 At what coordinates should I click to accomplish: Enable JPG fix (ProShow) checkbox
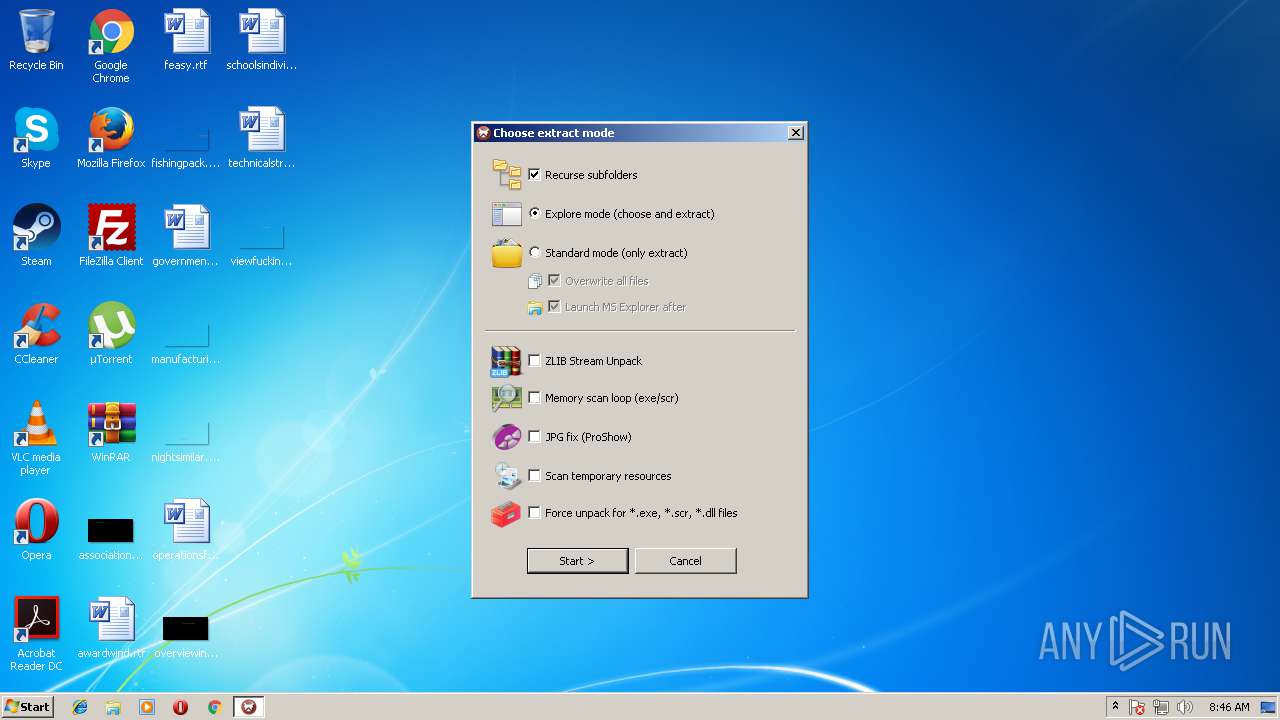click(534, 436)
